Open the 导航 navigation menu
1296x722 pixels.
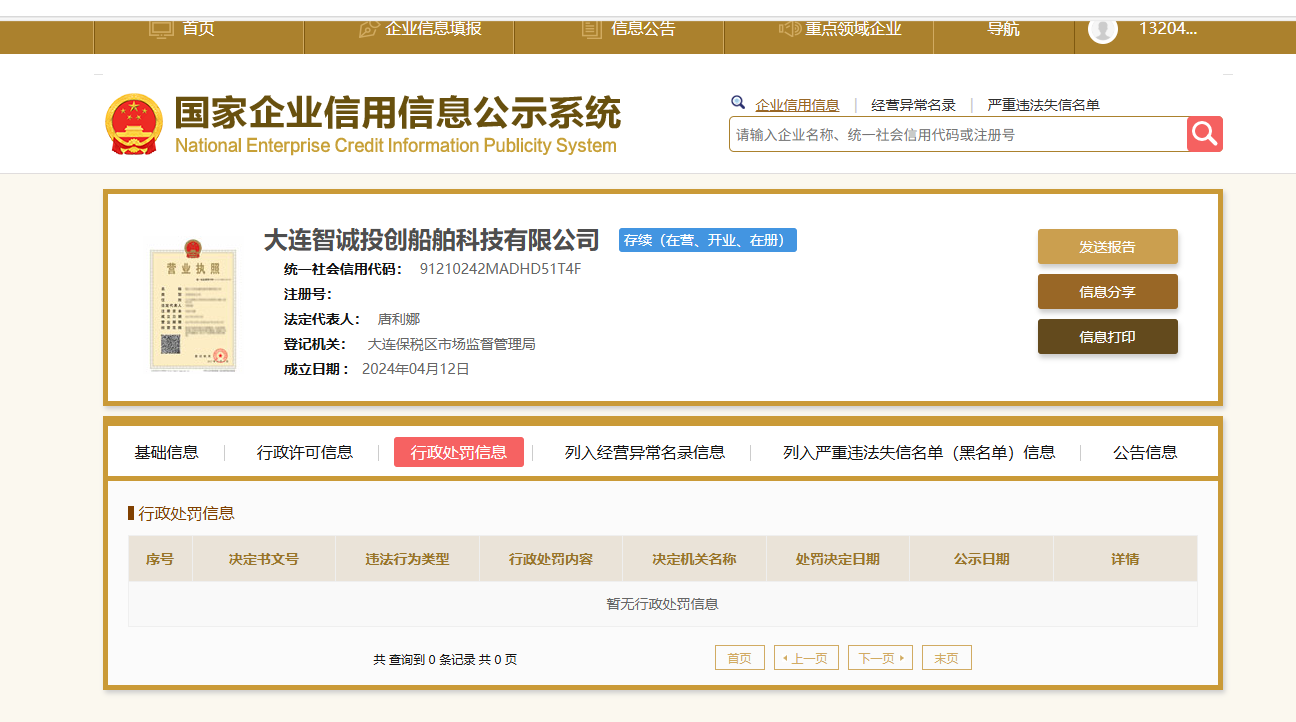point(1003,28)
